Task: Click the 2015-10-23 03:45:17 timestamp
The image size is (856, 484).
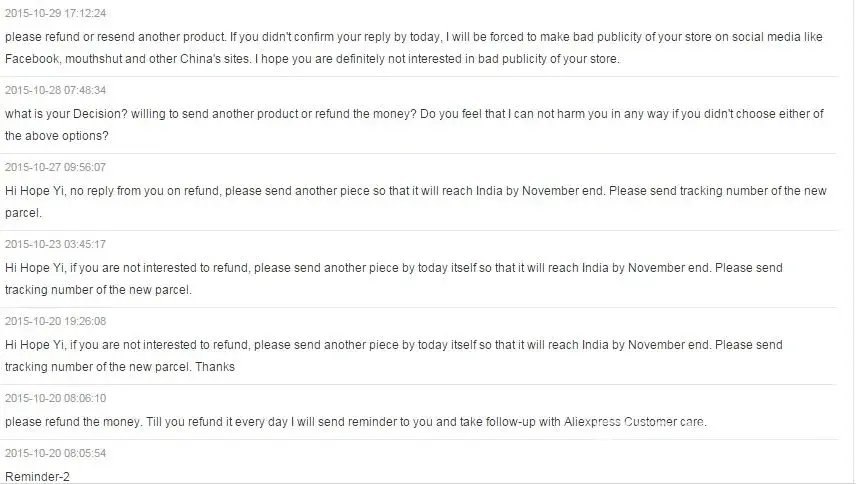Action: tap(56, 244)
